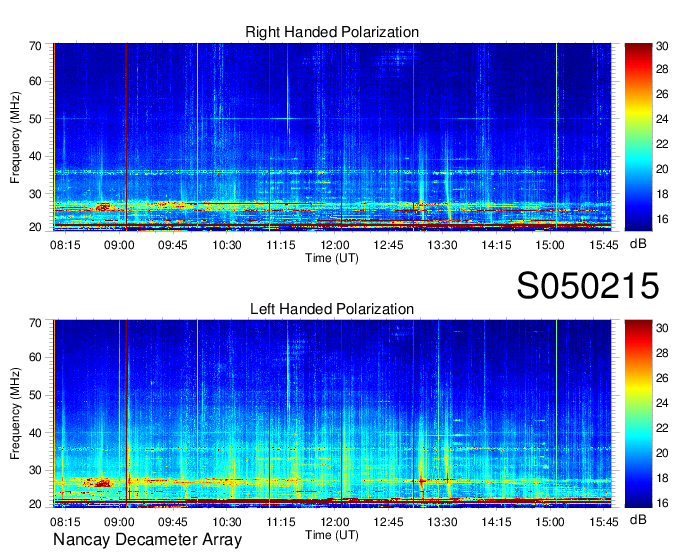Click the 13:30 time tick on top plot
Image resolution: width=680 pixels, height=552 pixels.
click(x=442, y=245)
